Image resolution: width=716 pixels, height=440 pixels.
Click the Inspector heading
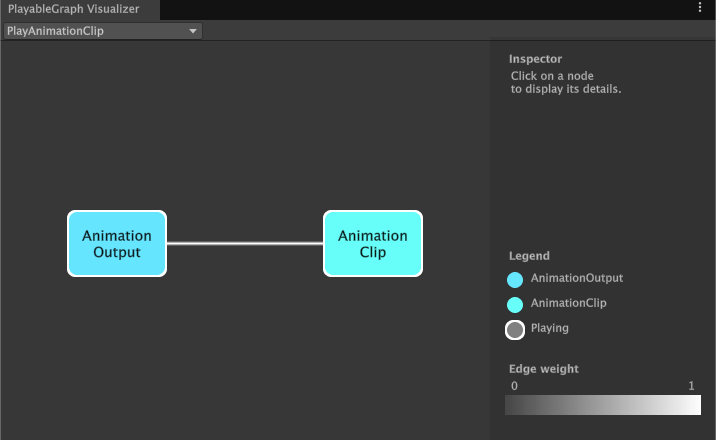pyautogui.click(x=535, y=59)
